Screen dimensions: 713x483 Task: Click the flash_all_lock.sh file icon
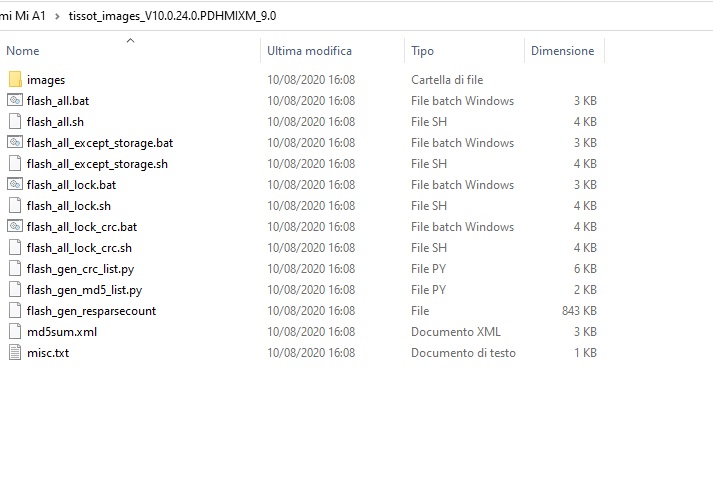[x=15, y=206]
